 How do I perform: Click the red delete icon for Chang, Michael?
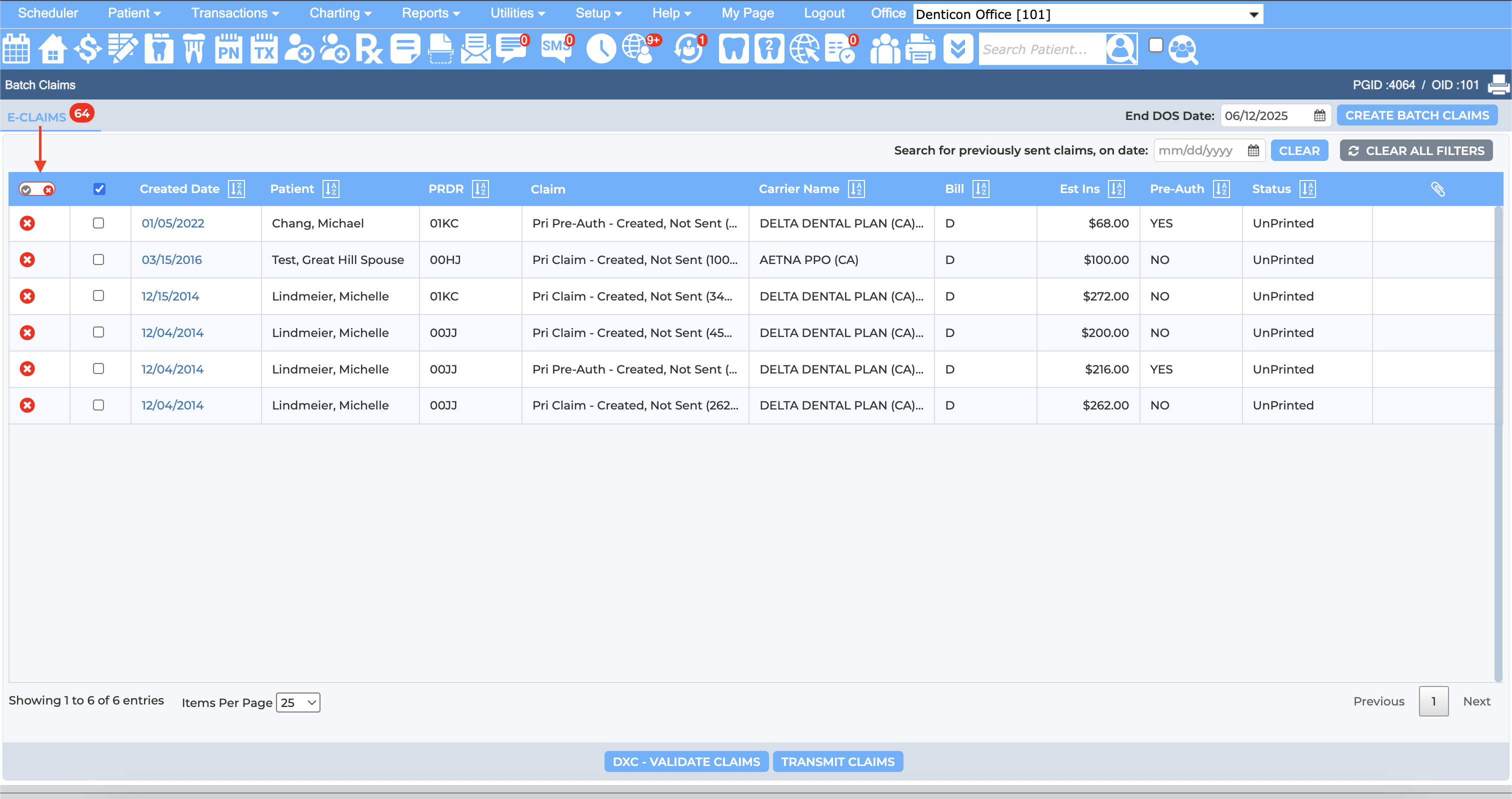pos(27,223)
